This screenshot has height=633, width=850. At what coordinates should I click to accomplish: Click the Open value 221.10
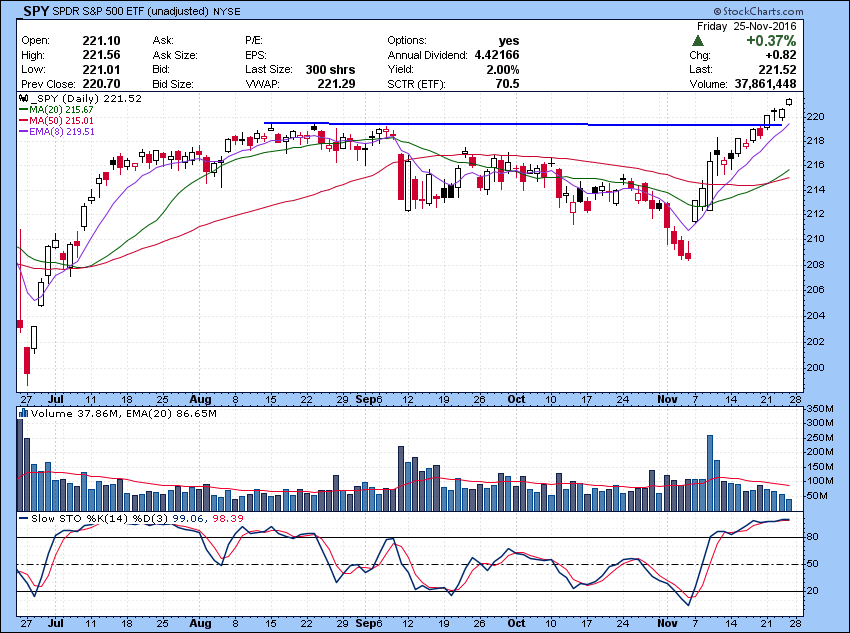[x=101, y=41]
